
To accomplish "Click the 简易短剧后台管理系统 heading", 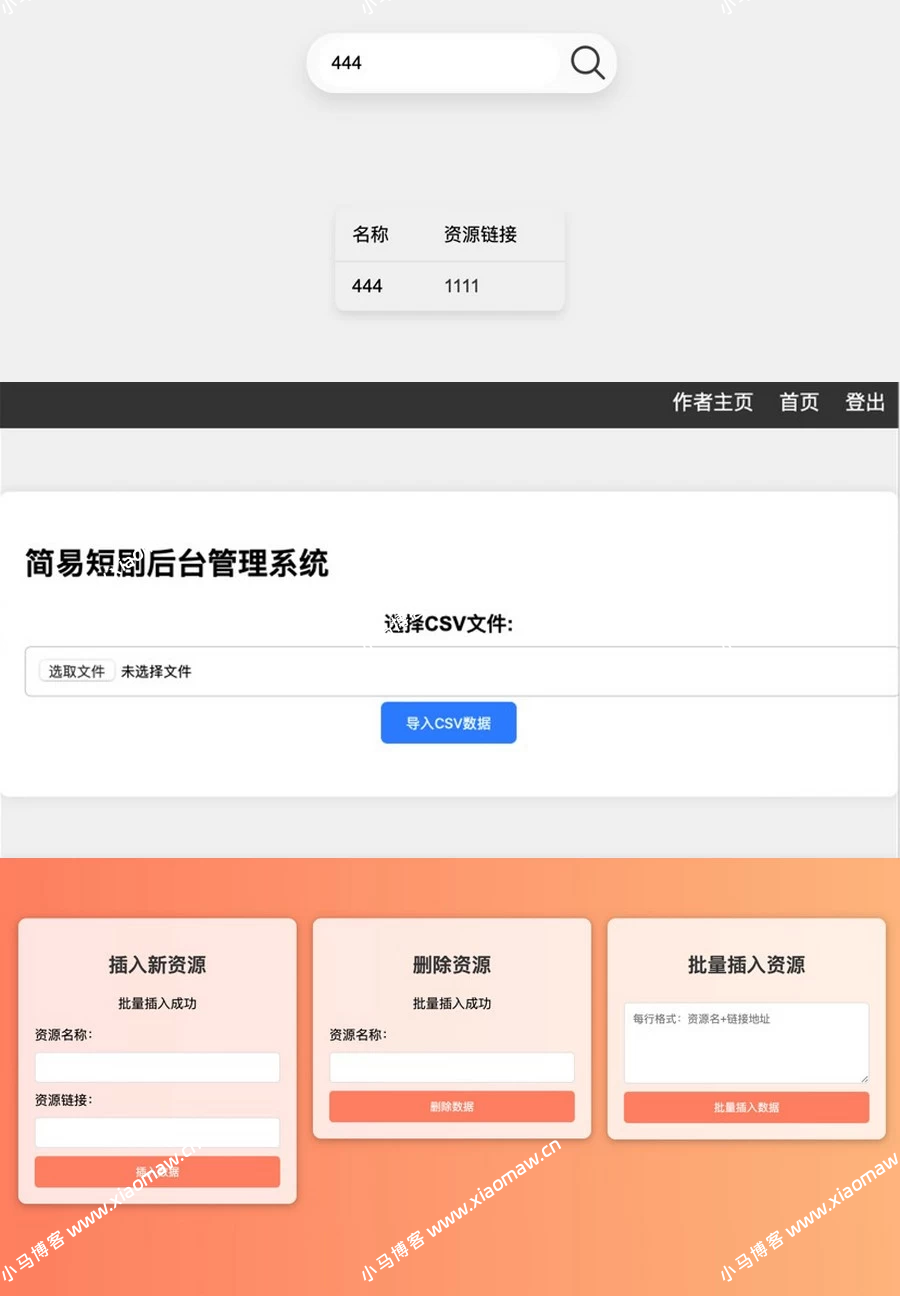I will click(x=177, y=563).
